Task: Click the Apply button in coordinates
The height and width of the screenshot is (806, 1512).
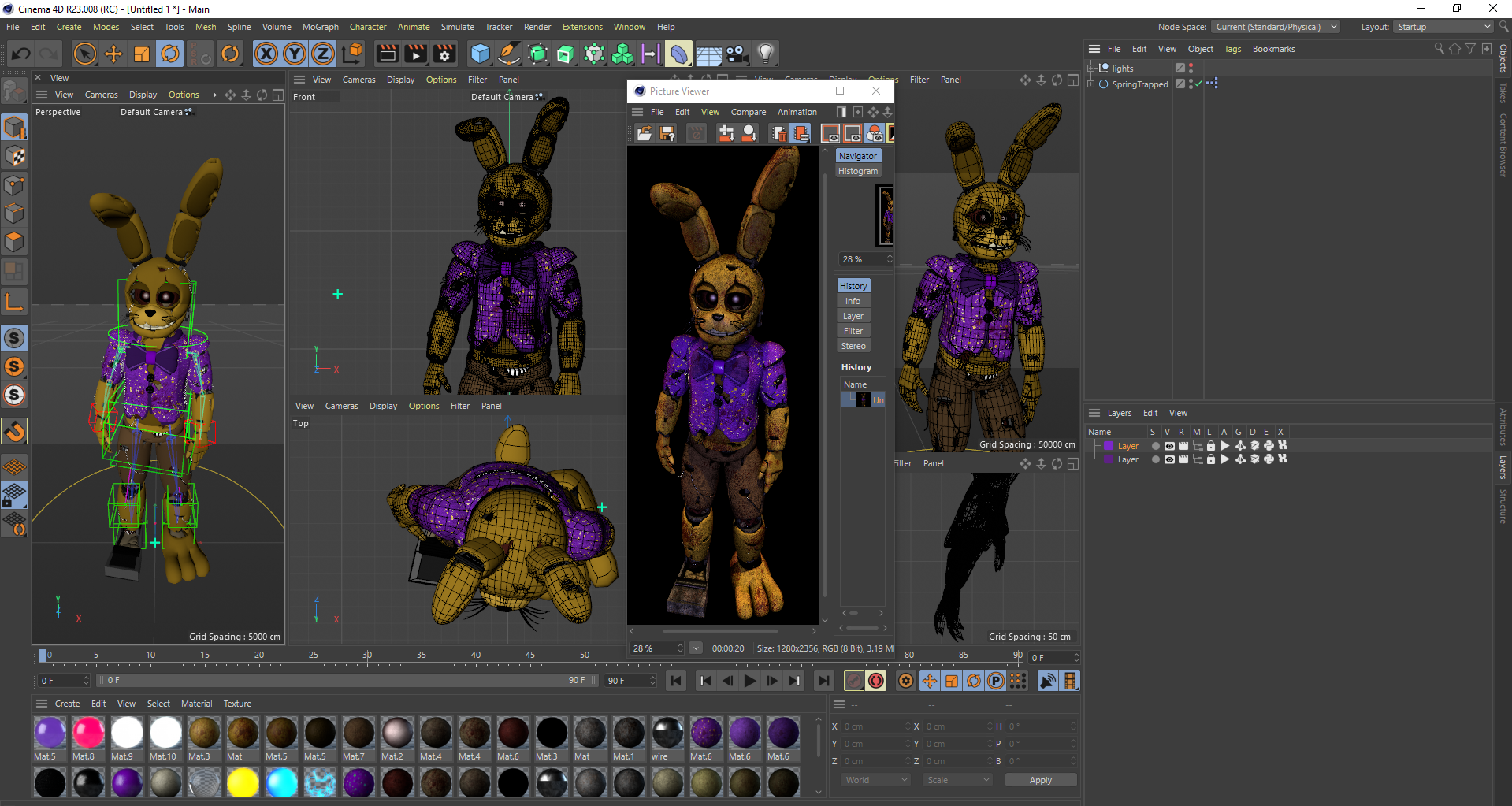Action: pyautogui.click(x=1040, y=780)
